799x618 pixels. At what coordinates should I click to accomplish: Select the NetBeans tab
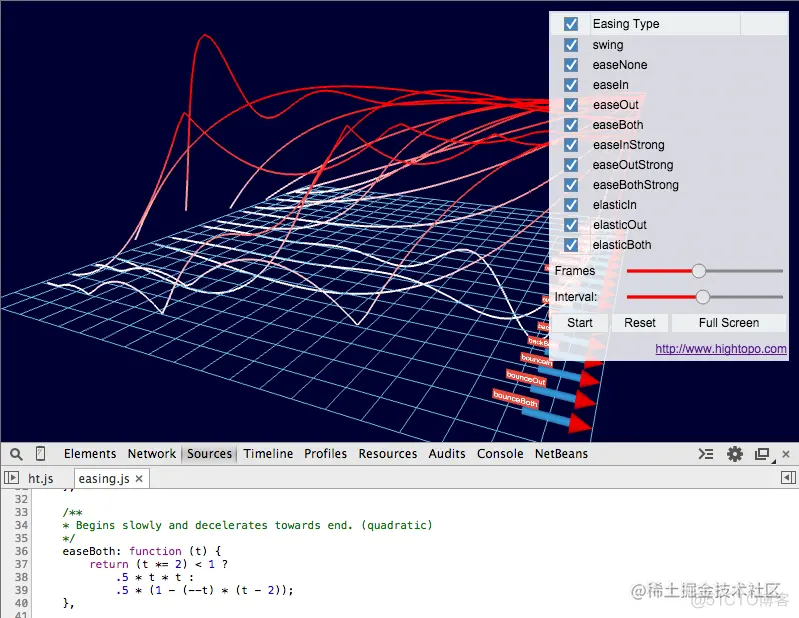coord(561,453)
